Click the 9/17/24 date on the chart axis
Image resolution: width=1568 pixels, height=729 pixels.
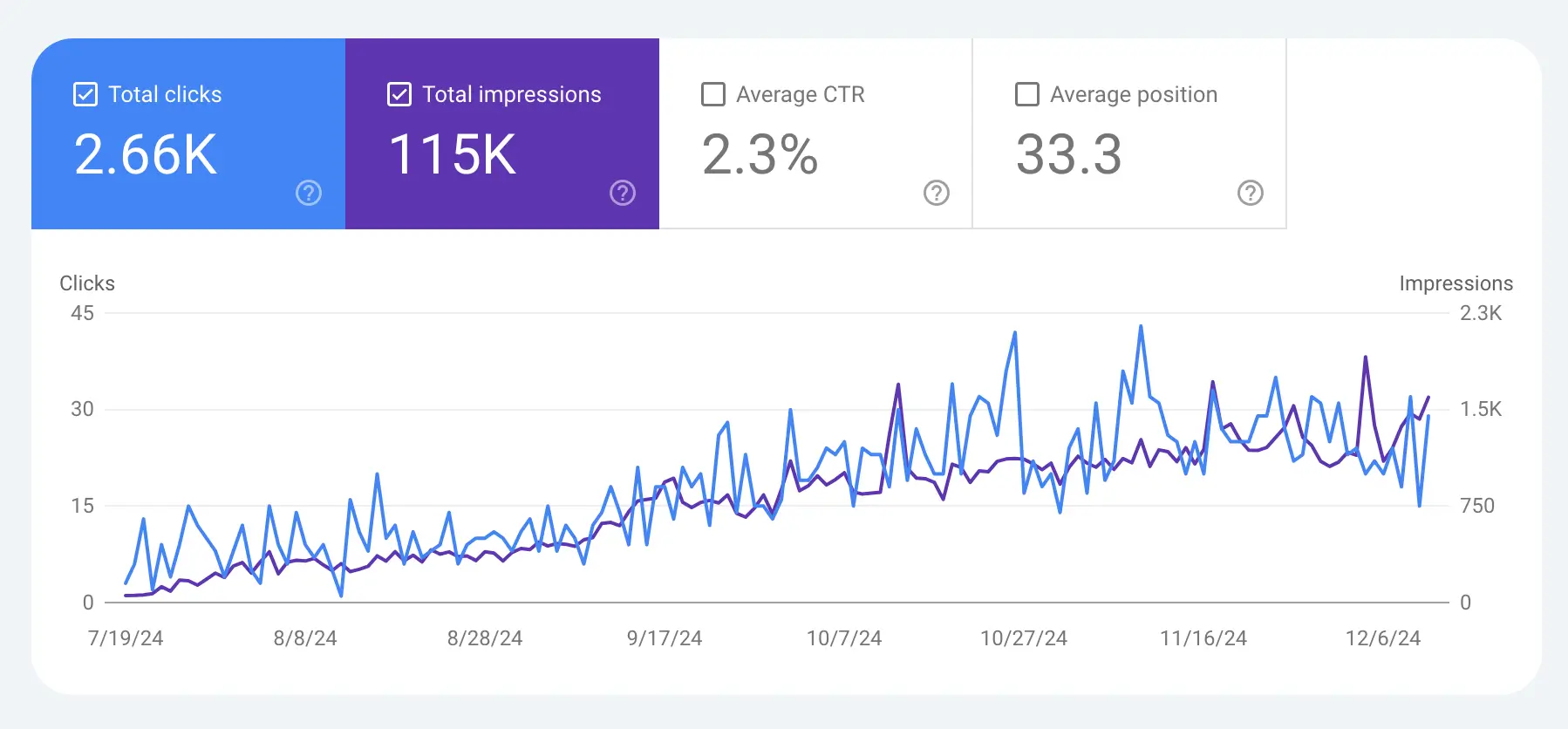pyautogui.click(x=665, y=638)
